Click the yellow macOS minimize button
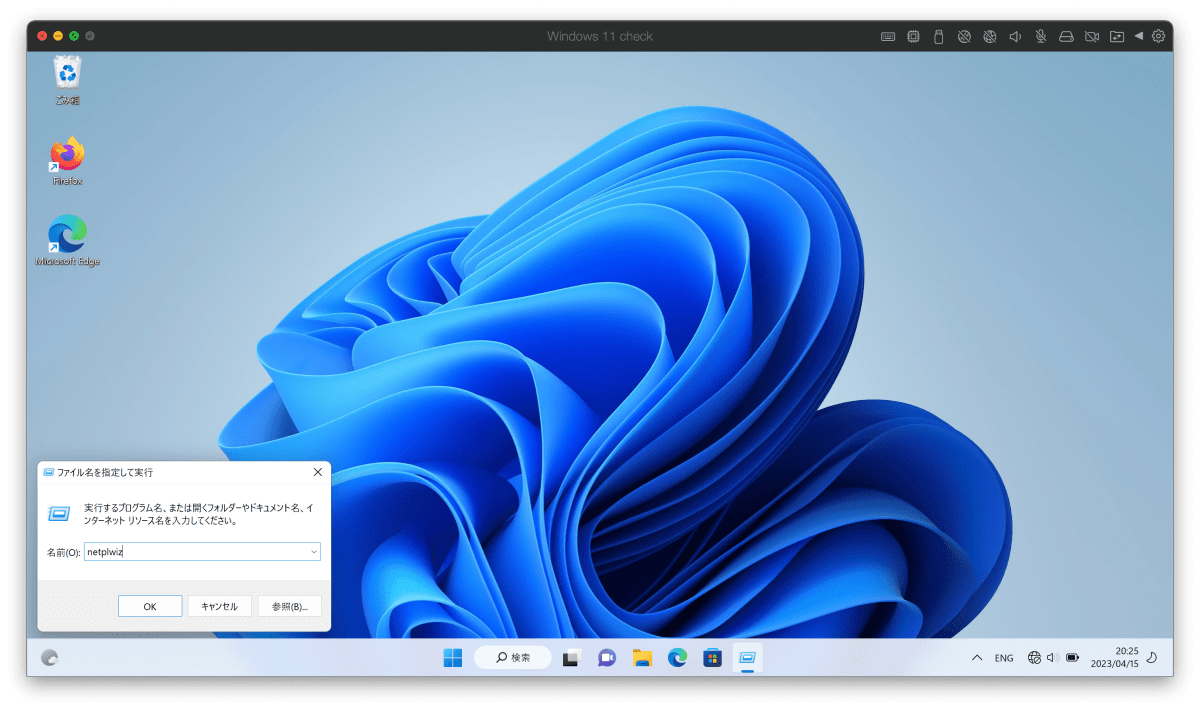The image size is (1200, 710). pos(58,36)
